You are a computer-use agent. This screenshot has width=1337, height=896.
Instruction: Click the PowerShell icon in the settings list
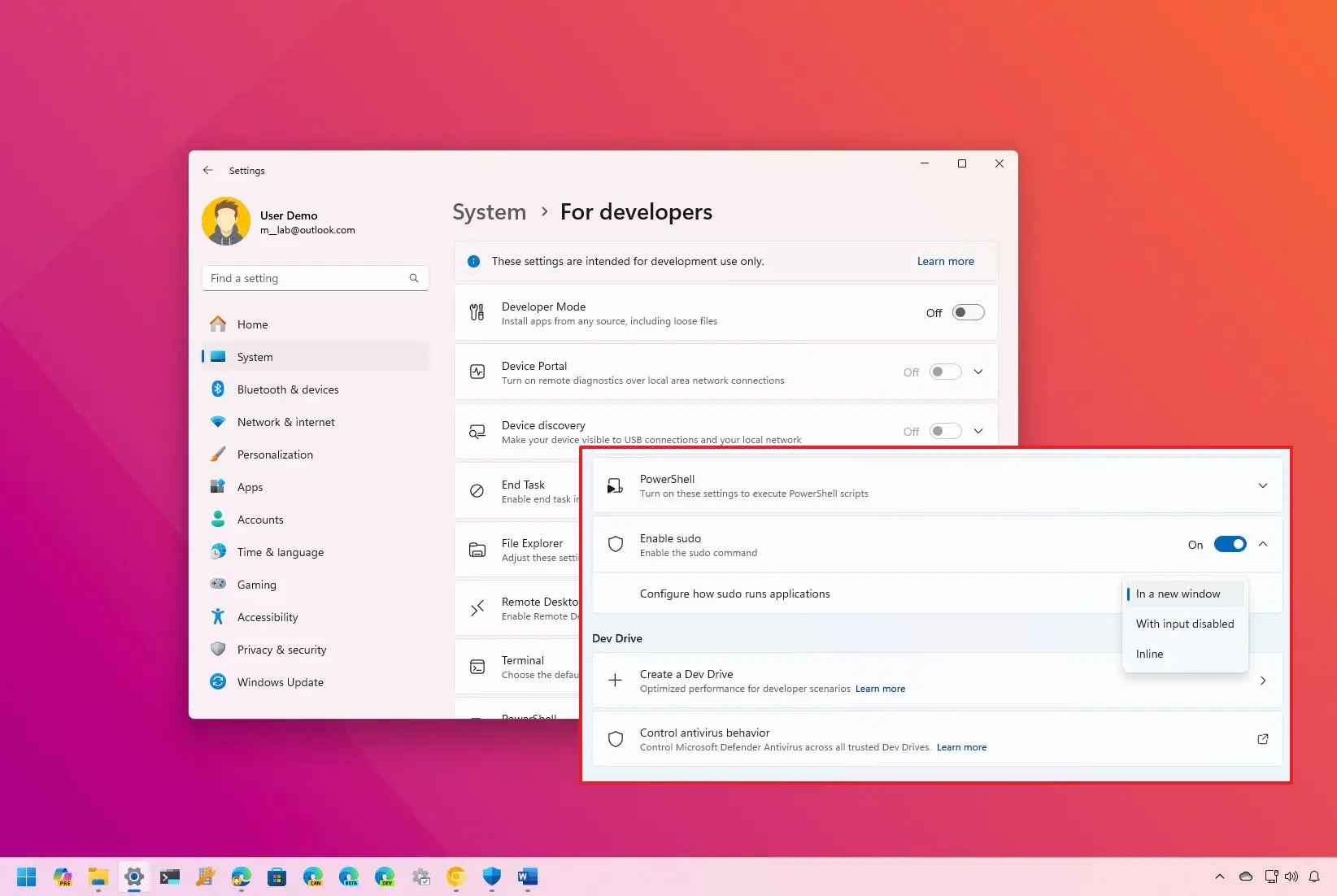[x=615, y=485]
